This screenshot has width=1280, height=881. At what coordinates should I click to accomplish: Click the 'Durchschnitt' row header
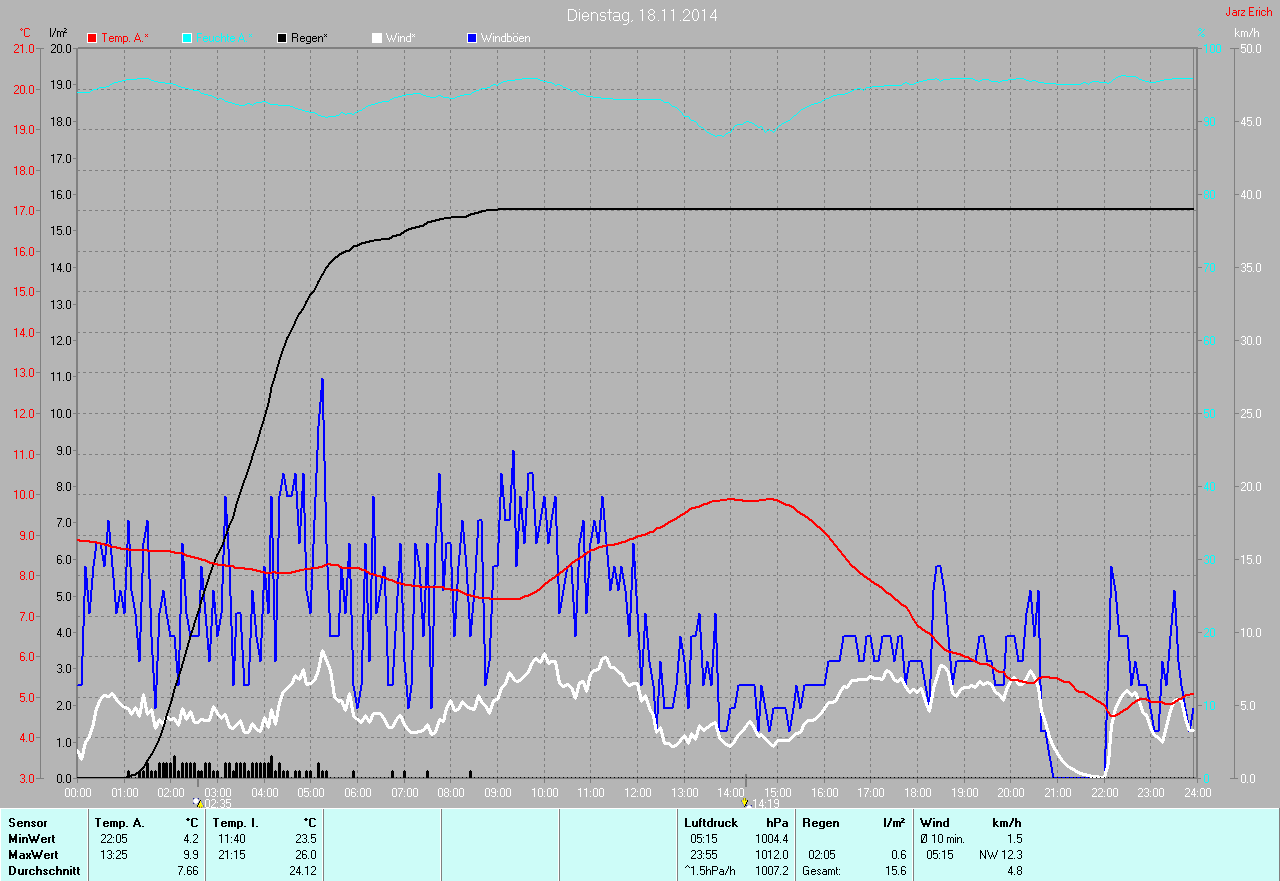[x=42, y=870]
